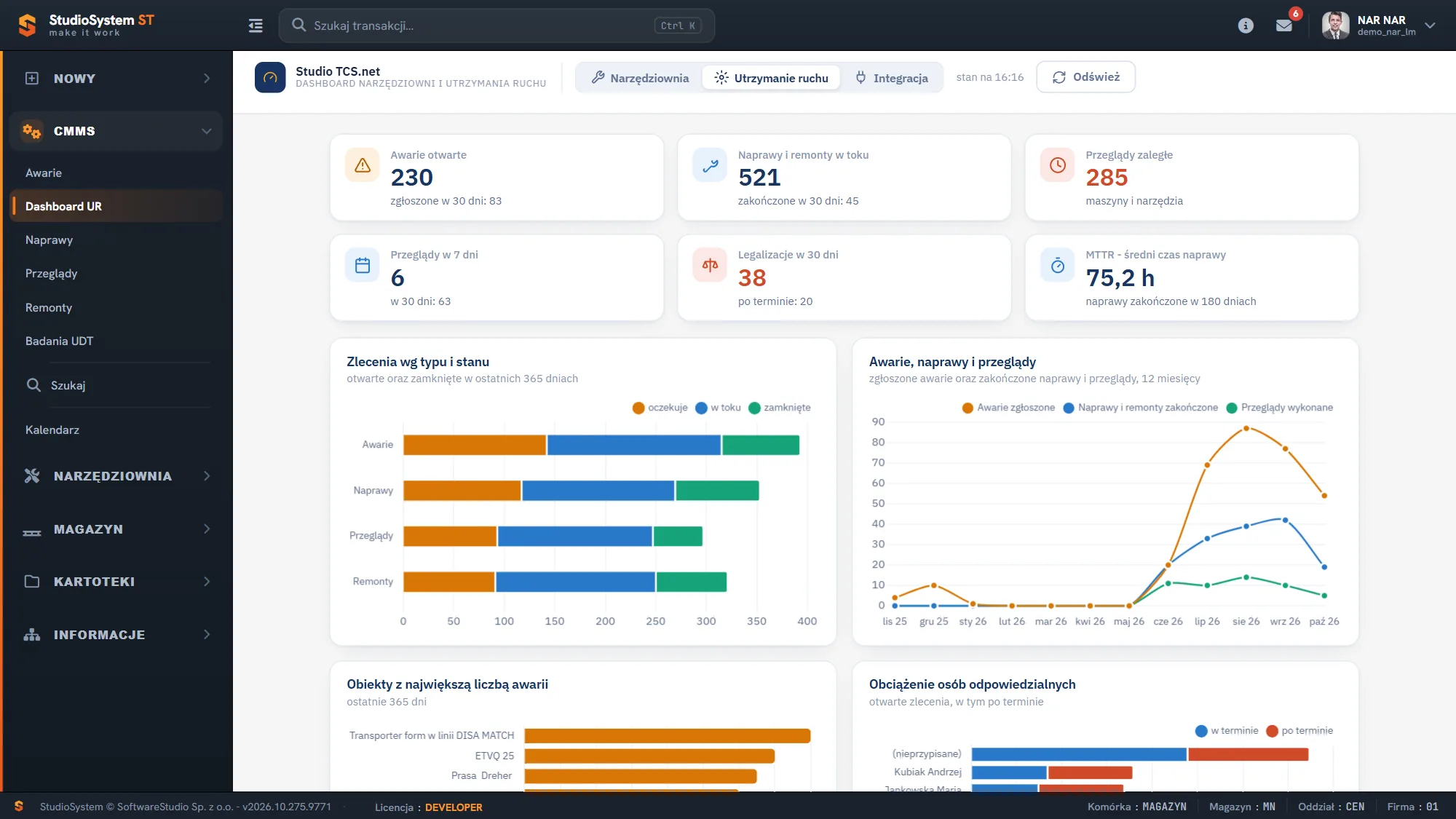1456x819 pixels.
Task: Select the Utrzymanie ruchu tab
Action: click(x=771, y=78)
